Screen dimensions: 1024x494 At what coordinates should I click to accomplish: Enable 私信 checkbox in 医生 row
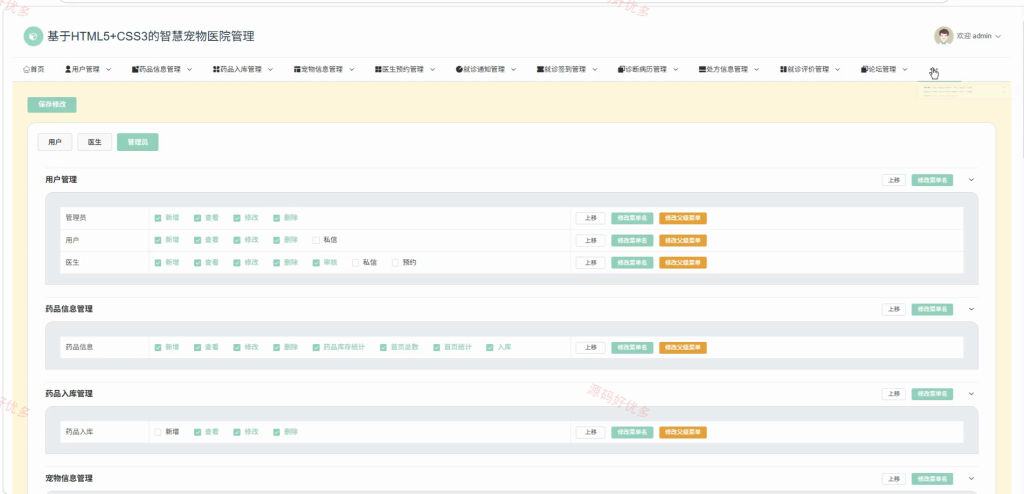[x=356, y=263]
